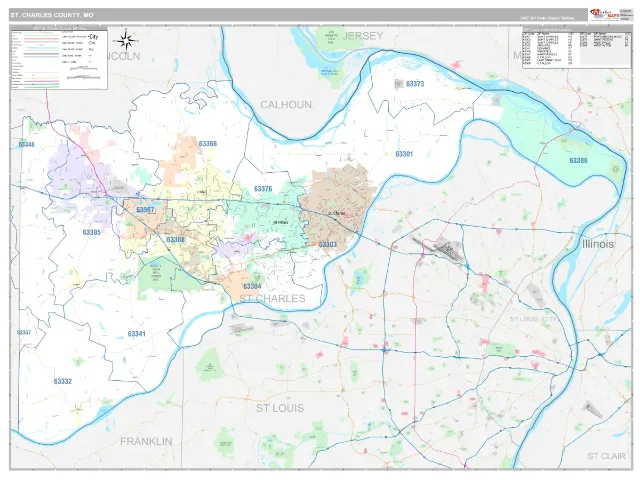
Task: Click the FRANKLIN county label
Action: (146, 441)
